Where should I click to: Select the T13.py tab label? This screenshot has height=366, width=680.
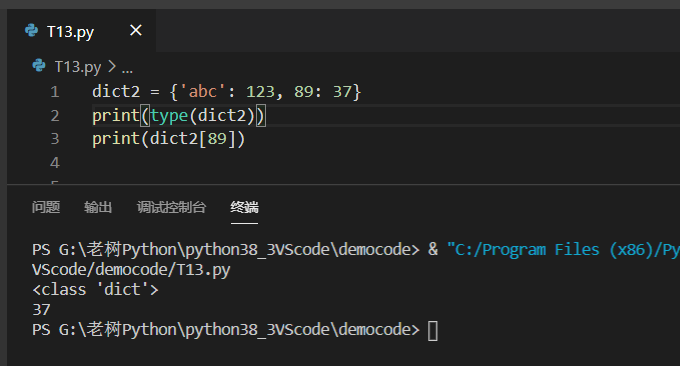coord(70,32)
